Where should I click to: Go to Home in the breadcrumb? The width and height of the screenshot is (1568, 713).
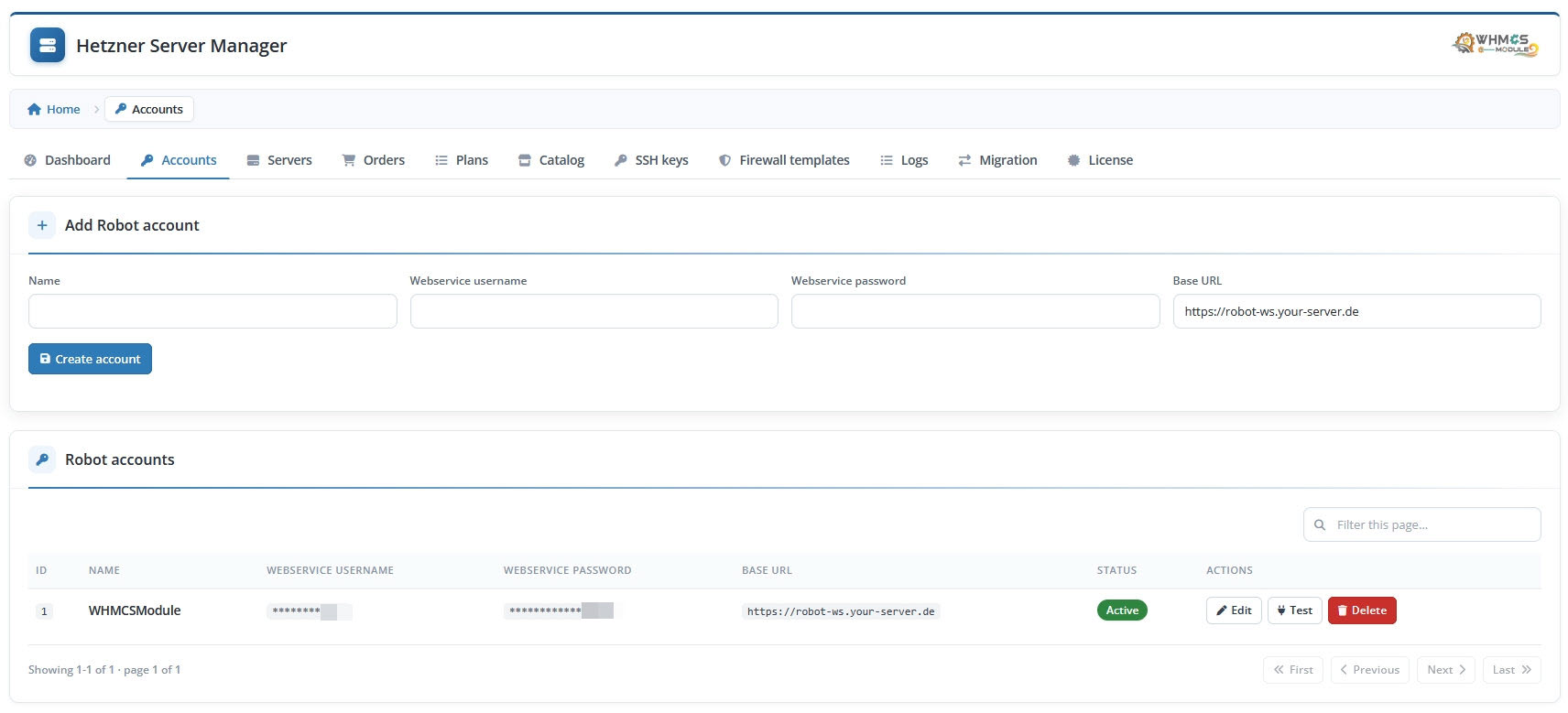pos(54,109)
